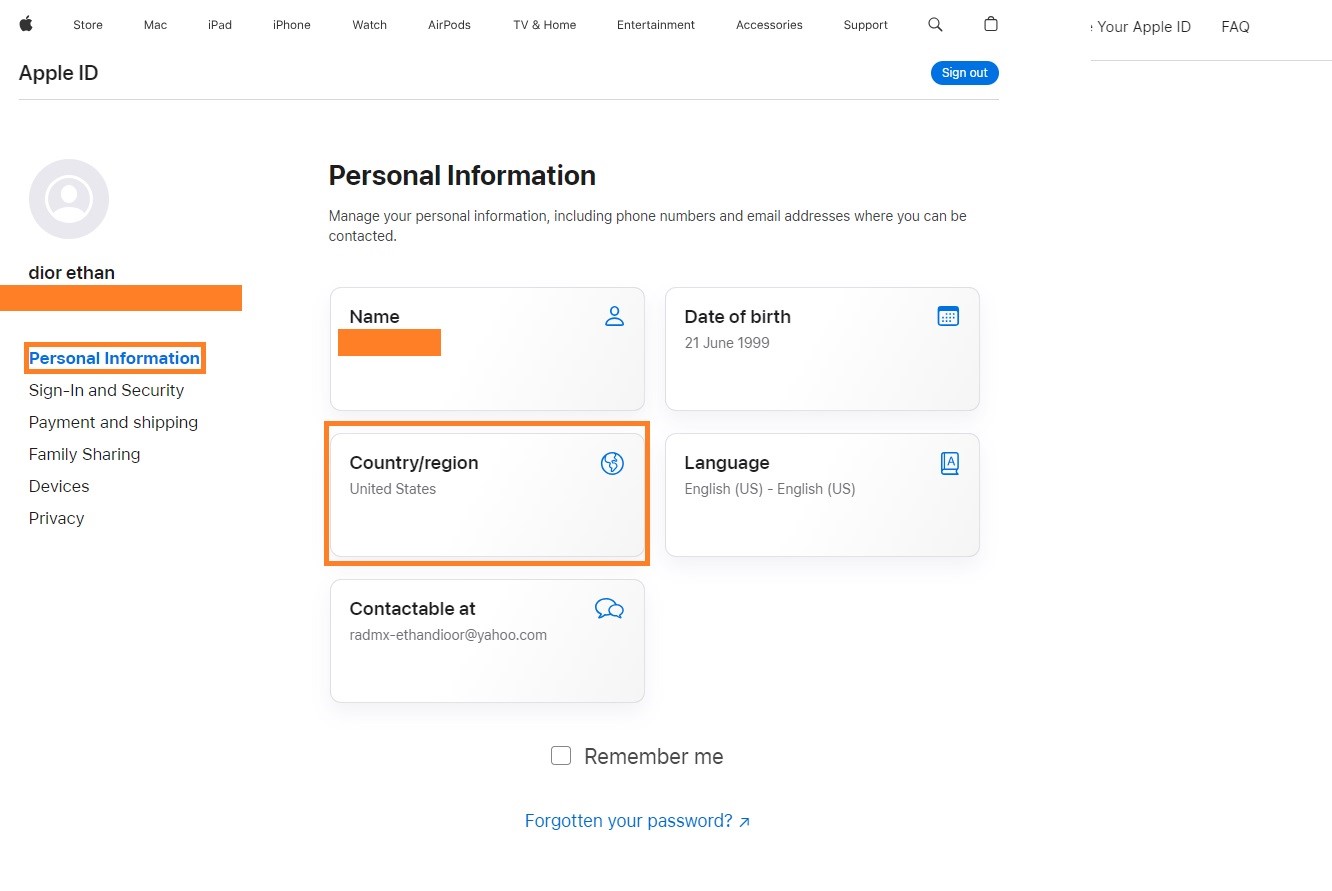
Task: Open the iPhone menu item
Action: coord(292,25)
